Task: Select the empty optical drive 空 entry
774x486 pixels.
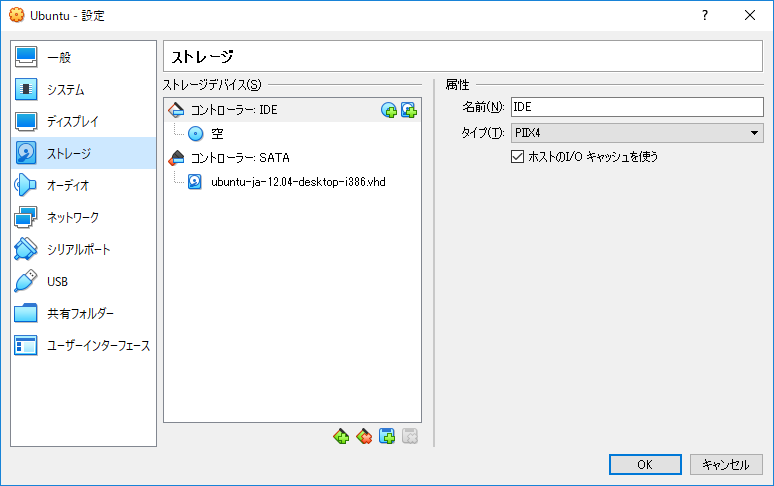Action: (x=292, y=134)
